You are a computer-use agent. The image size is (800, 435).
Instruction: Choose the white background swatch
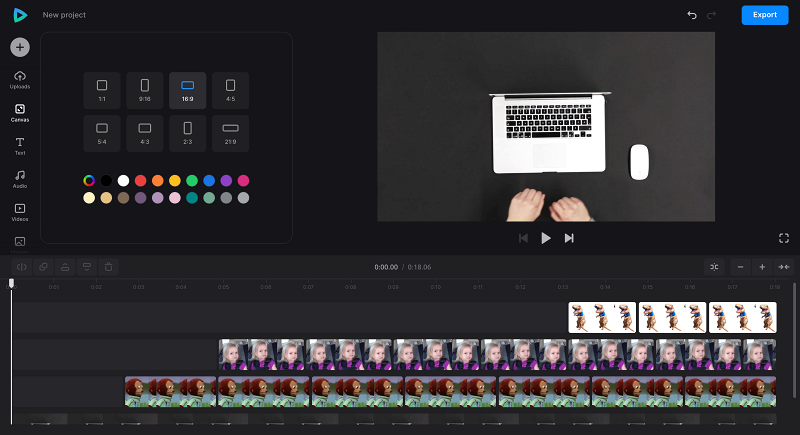point(123,181)
